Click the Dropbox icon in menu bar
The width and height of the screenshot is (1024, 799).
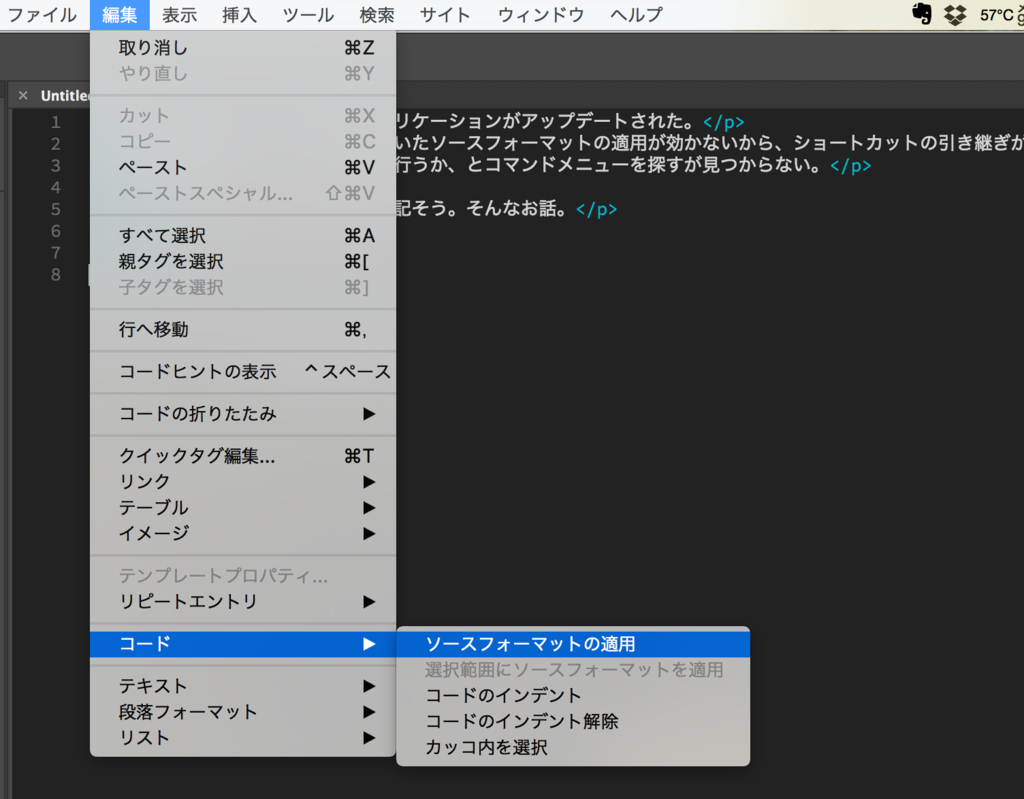coord(955,14)
